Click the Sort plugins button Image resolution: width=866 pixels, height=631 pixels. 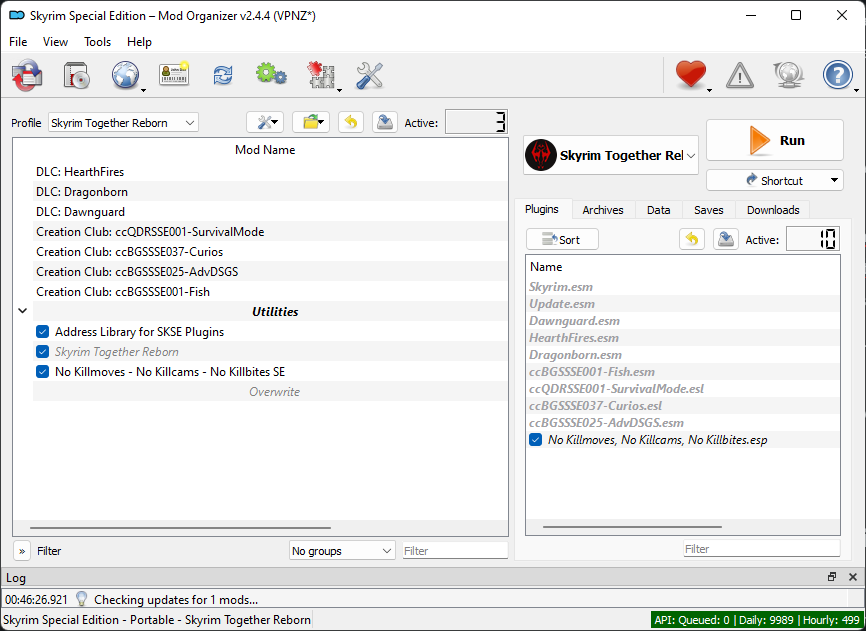pos(562,240)
